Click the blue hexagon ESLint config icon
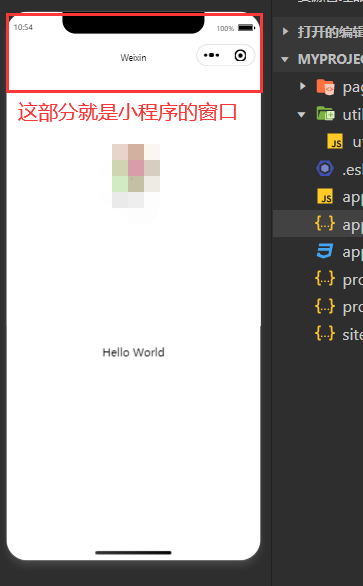 [325, 169]
